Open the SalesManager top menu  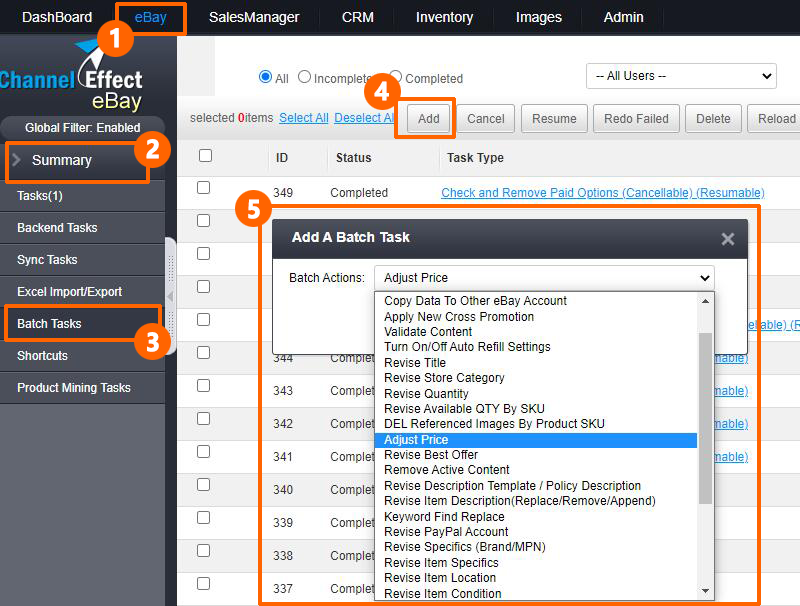254,17
